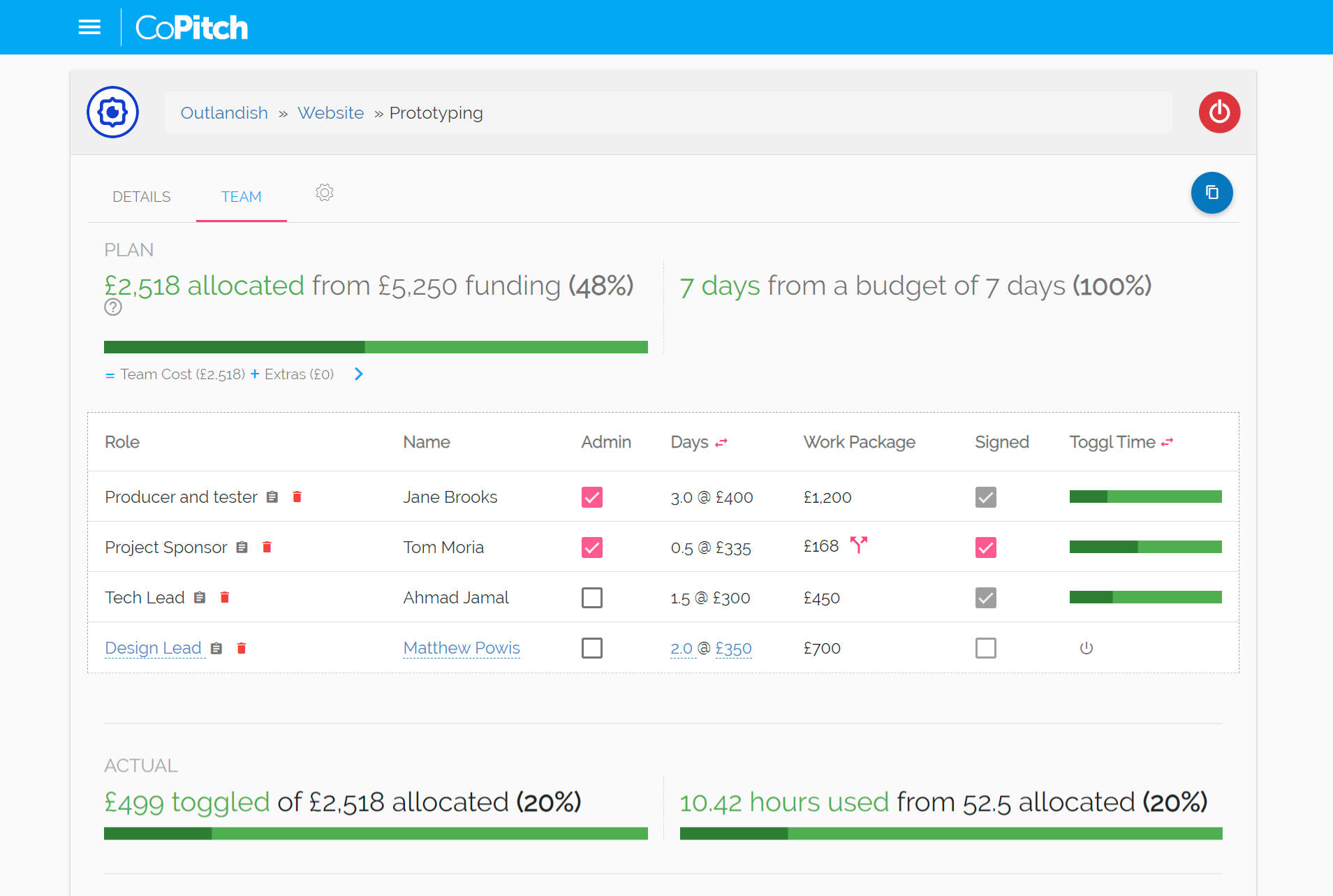
Task: Click the red power timer button
Action: click(1218, 112)
